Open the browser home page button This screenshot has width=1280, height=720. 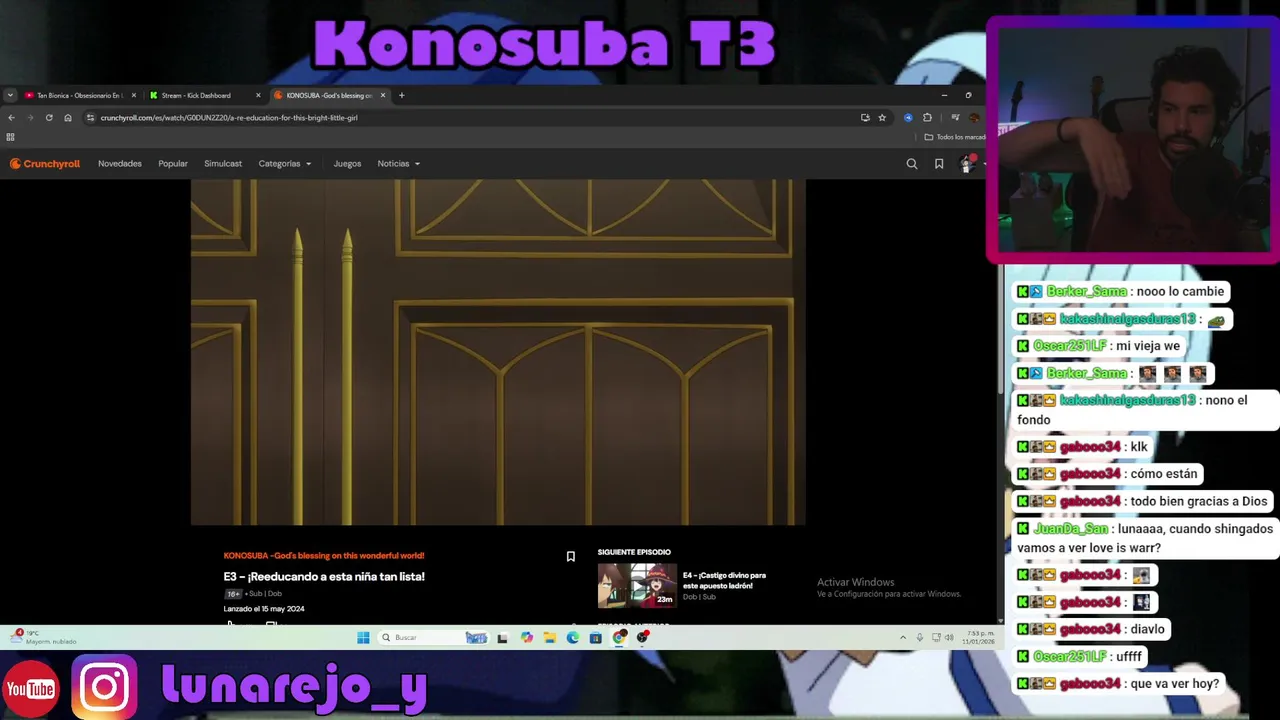(x=68, y=117)
